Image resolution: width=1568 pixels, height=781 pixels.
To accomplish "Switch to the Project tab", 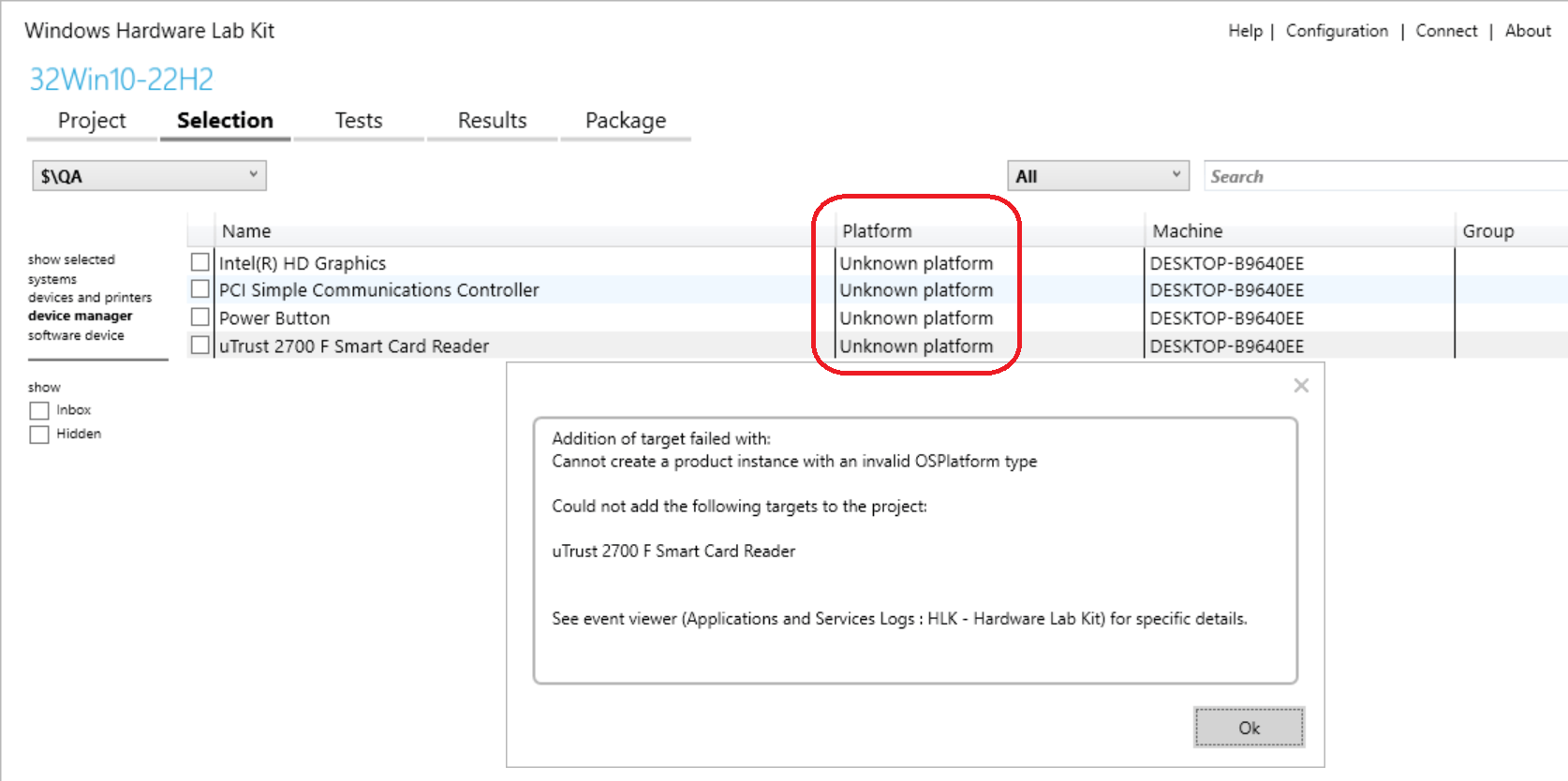I will 92,121.
